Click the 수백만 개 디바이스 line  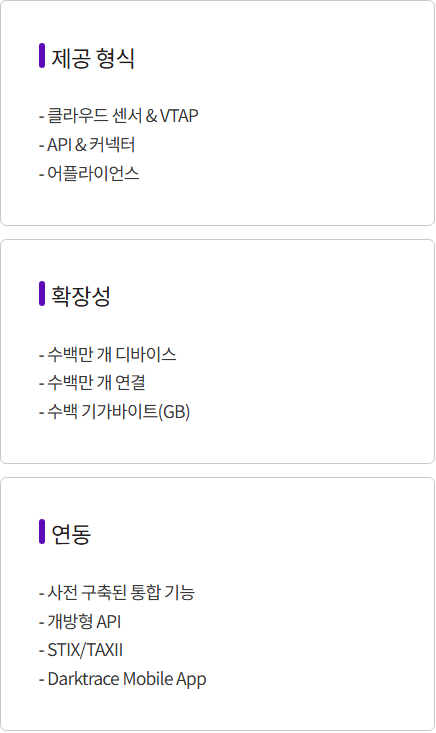point(107,354)
